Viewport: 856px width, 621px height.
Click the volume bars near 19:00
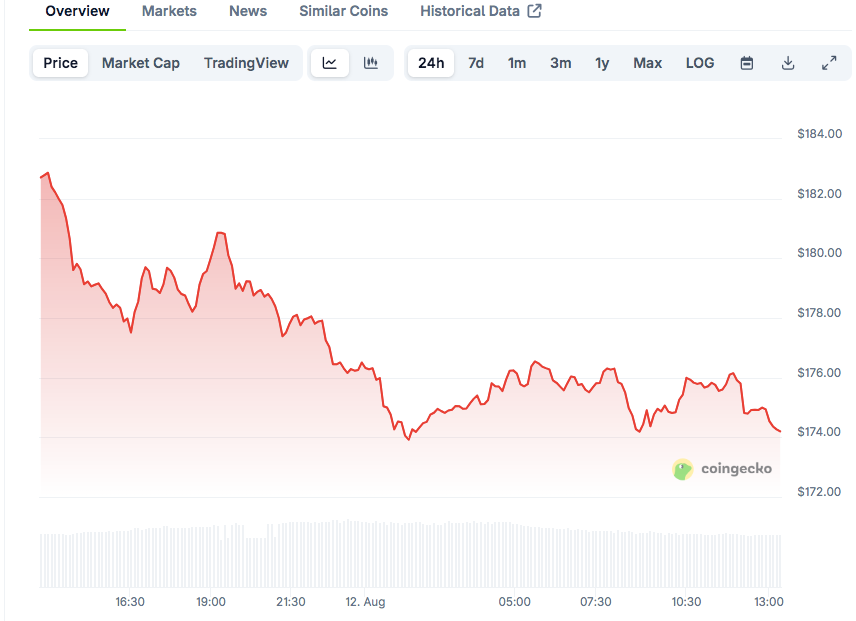tap(211, 557)
